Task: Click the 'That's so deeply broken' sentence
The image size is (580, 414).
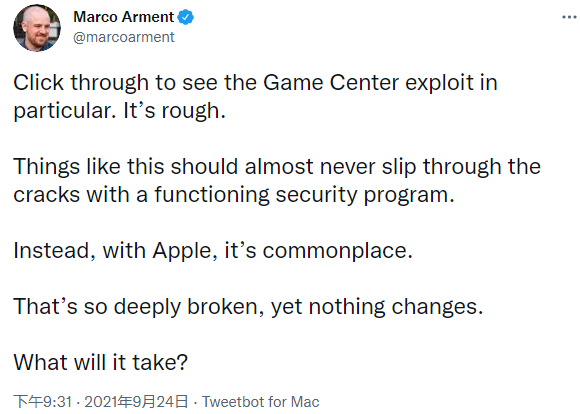Action: coord(248,307)
